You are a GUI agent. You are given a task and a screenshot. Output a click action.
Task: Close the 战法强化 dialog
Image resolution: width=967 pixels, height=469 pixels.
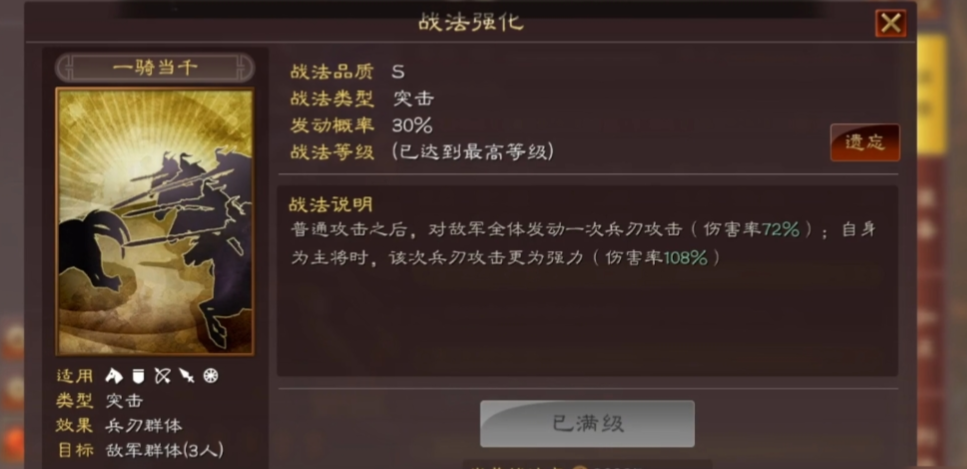click(891, 23)
